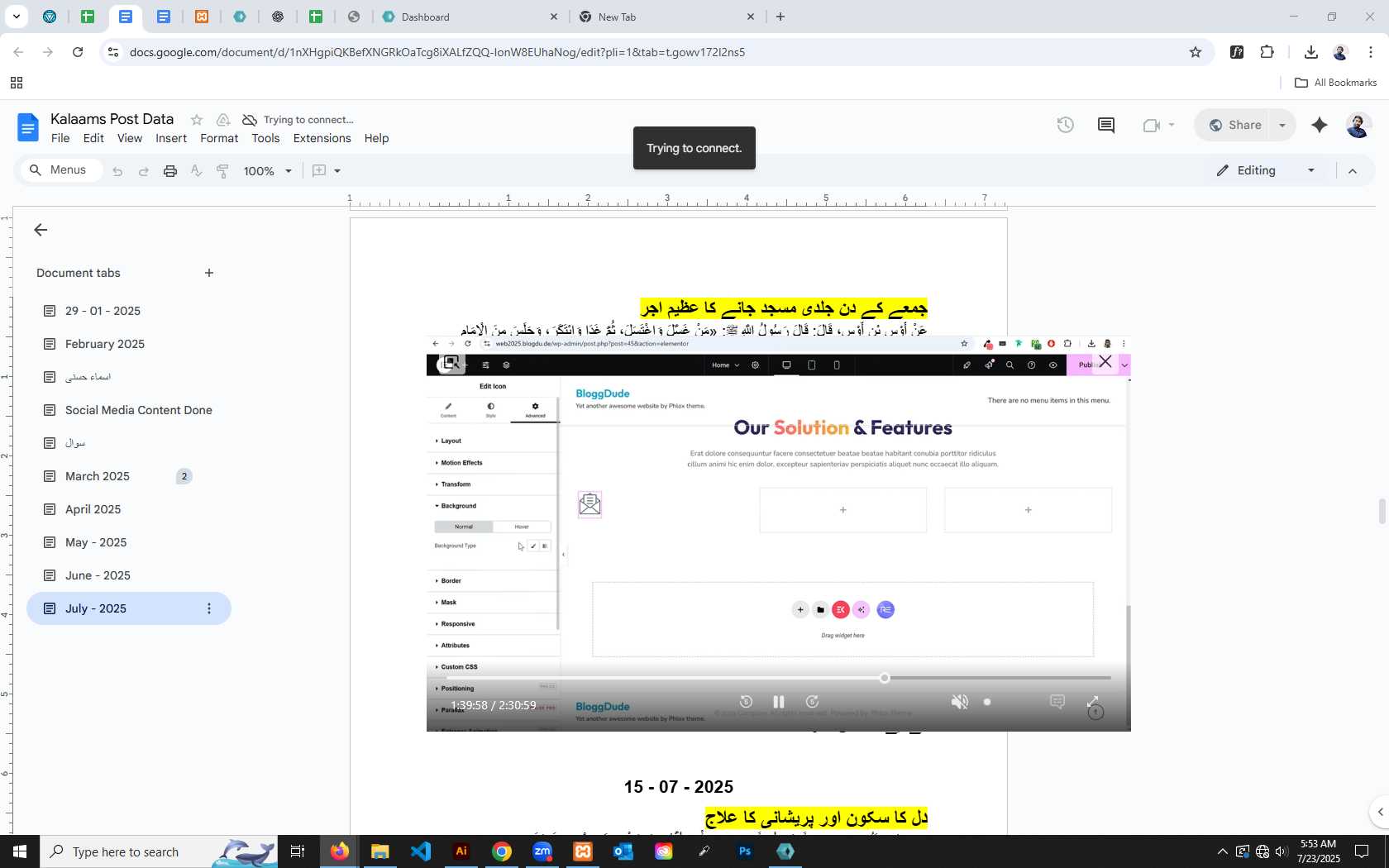Open the Extensions menu
The height and width of the screenshot is (868, 1389).
coord(322,138)
